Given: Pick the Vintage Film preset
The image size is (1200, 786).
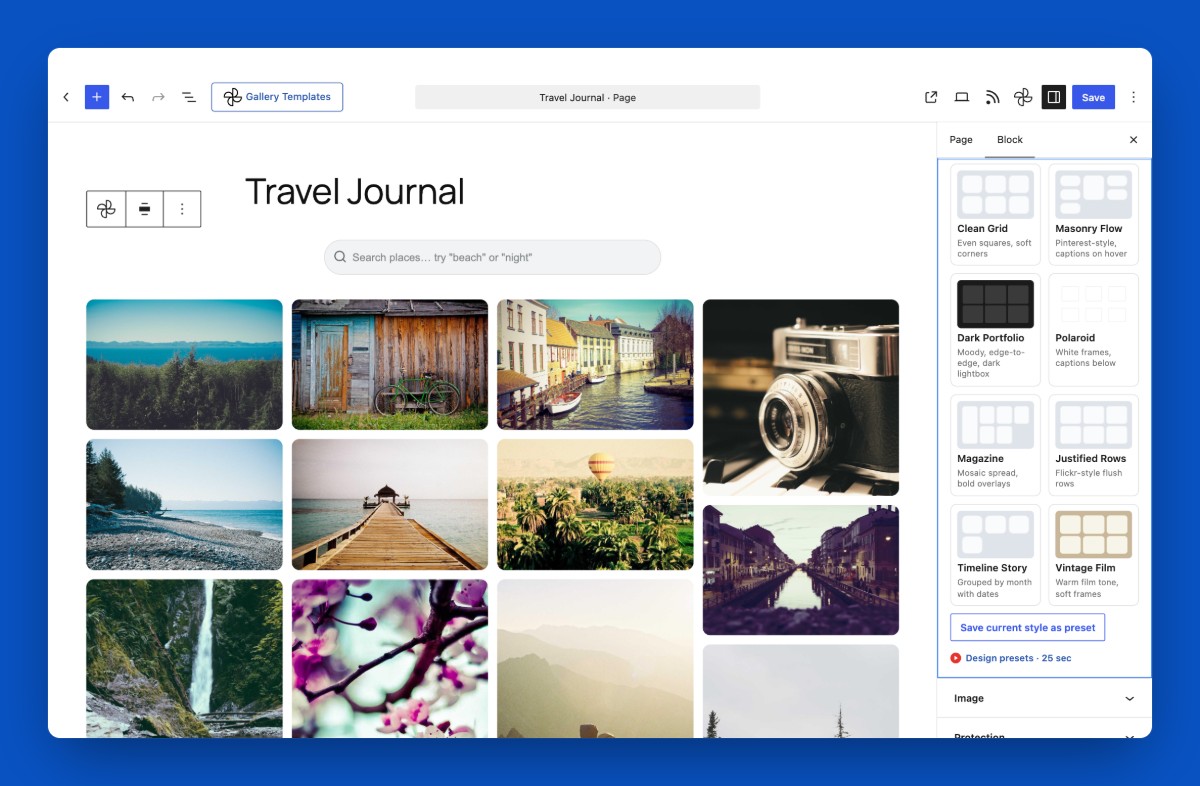Looking at the screenshot, I should click(1093, 555).
